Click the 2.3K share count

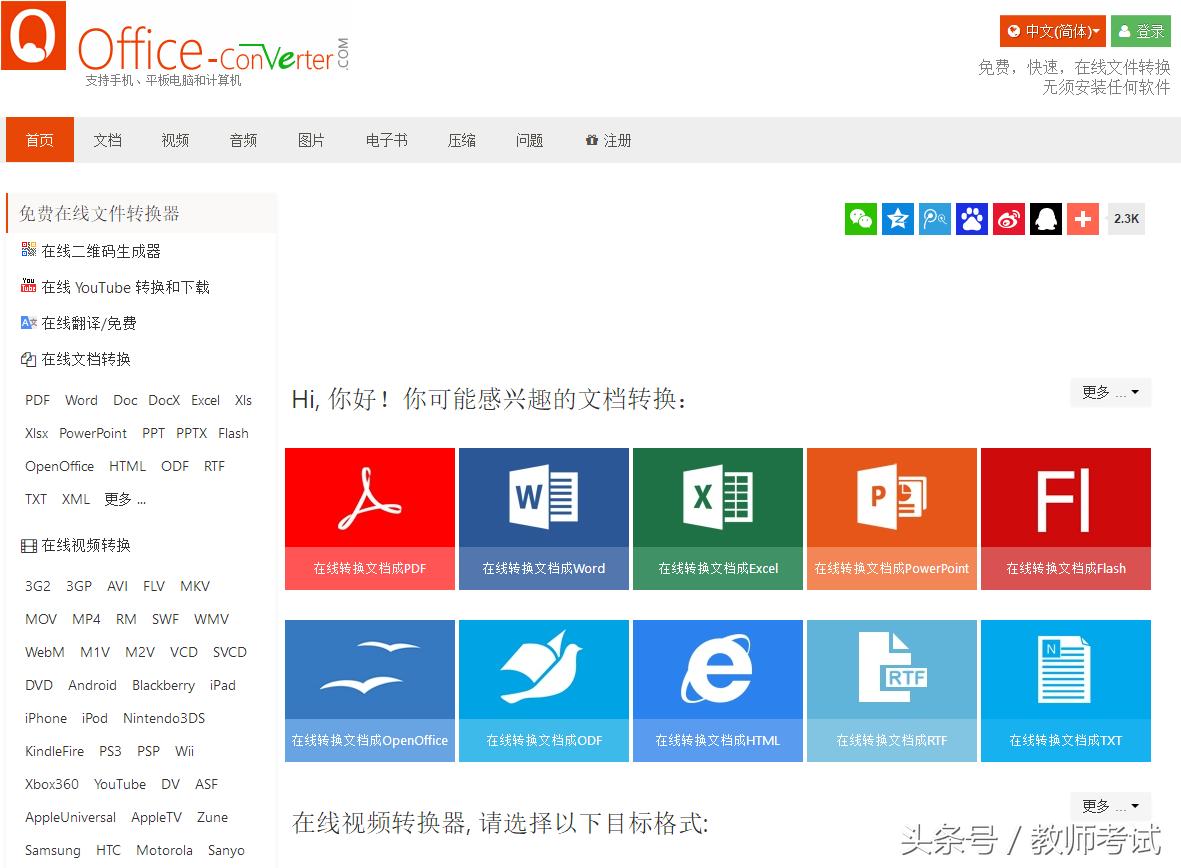click(x=1126, y=219)
